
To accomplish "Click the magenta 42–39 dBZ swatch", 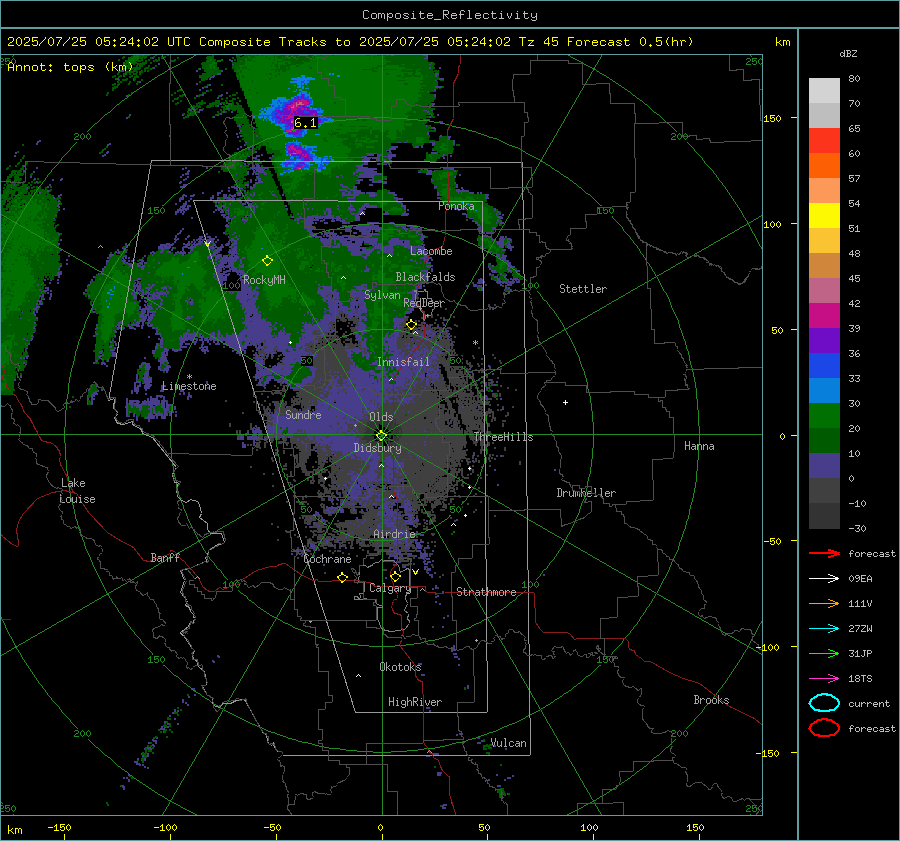I will [x=824, y=316].
